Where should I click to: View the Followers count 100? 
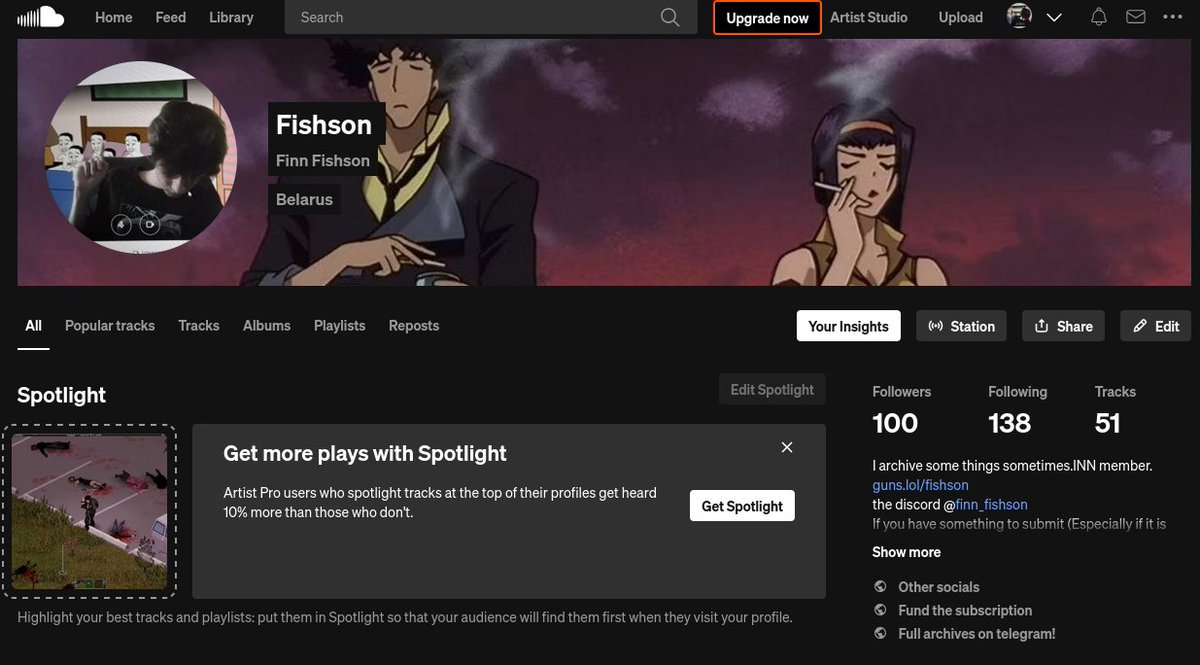895,424
